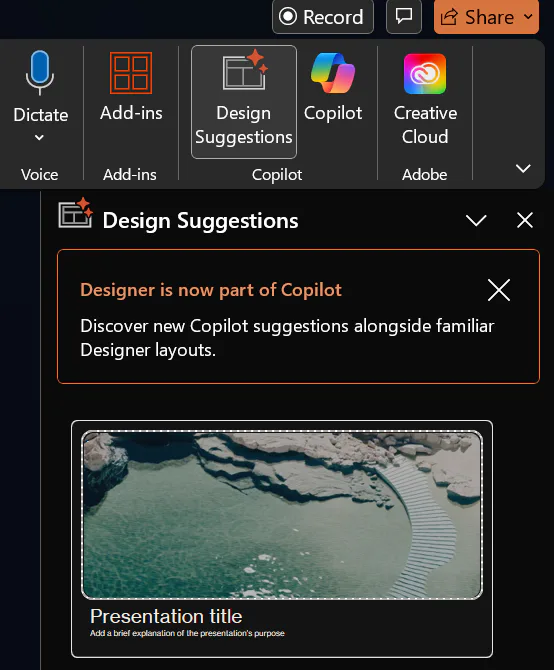The height and width of the screenshot is (670, 554).
Task: Click the Dictate microphone icon
Action: [x=40, y=73]
